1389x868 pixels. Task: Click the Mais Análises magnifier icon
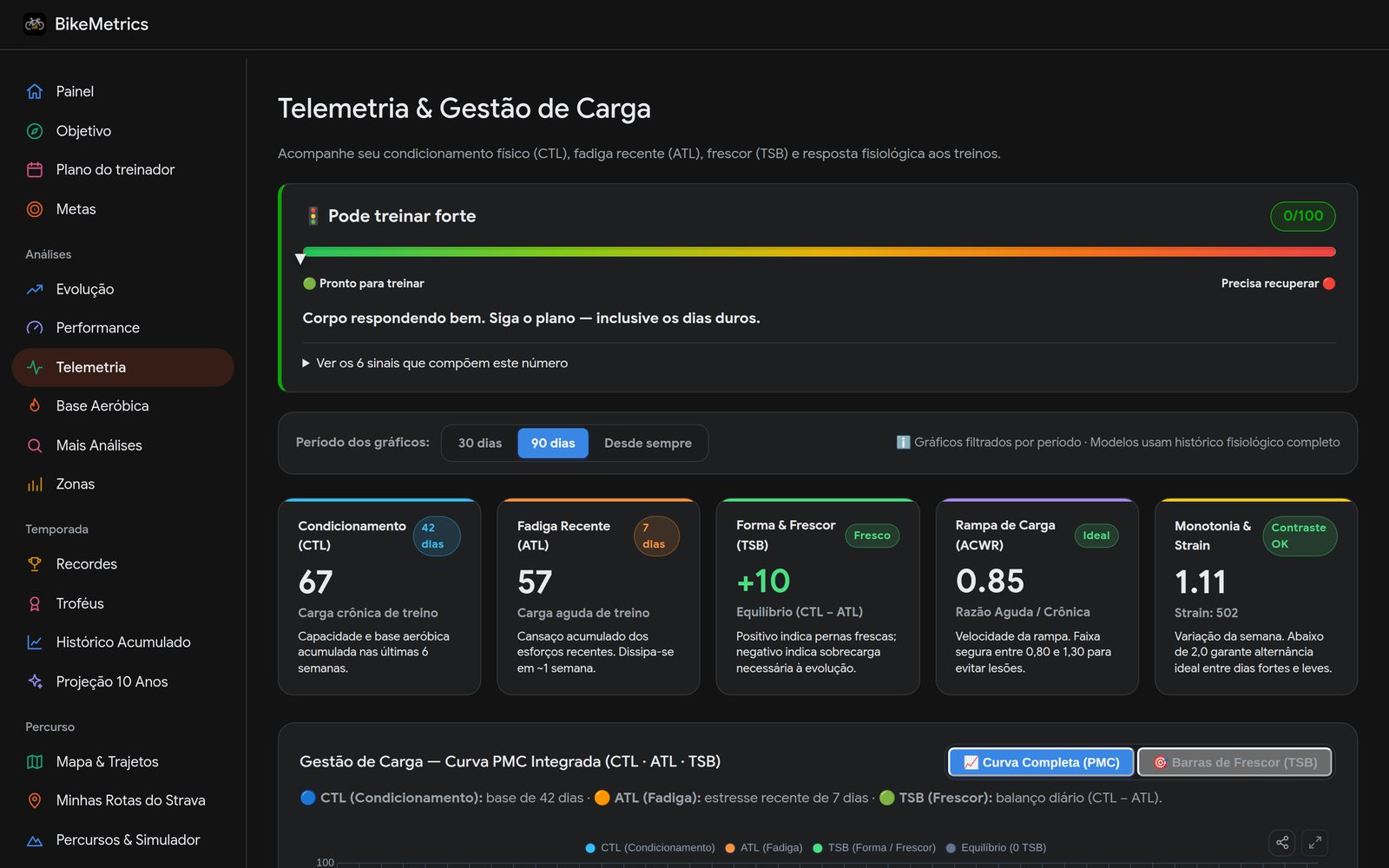[35, 445]
